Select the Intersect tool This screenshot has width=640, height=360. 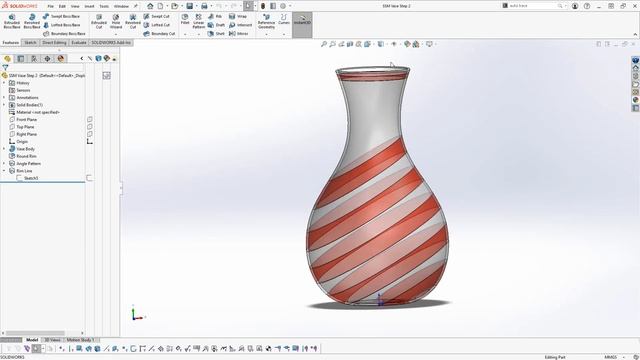click(240, 25)
